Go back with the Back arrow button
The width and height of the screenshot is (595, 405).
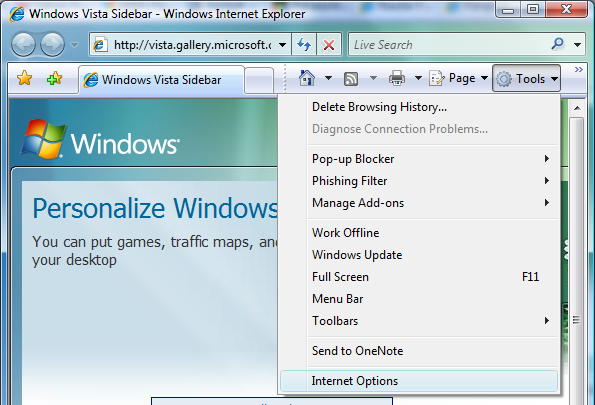(23, 45)
